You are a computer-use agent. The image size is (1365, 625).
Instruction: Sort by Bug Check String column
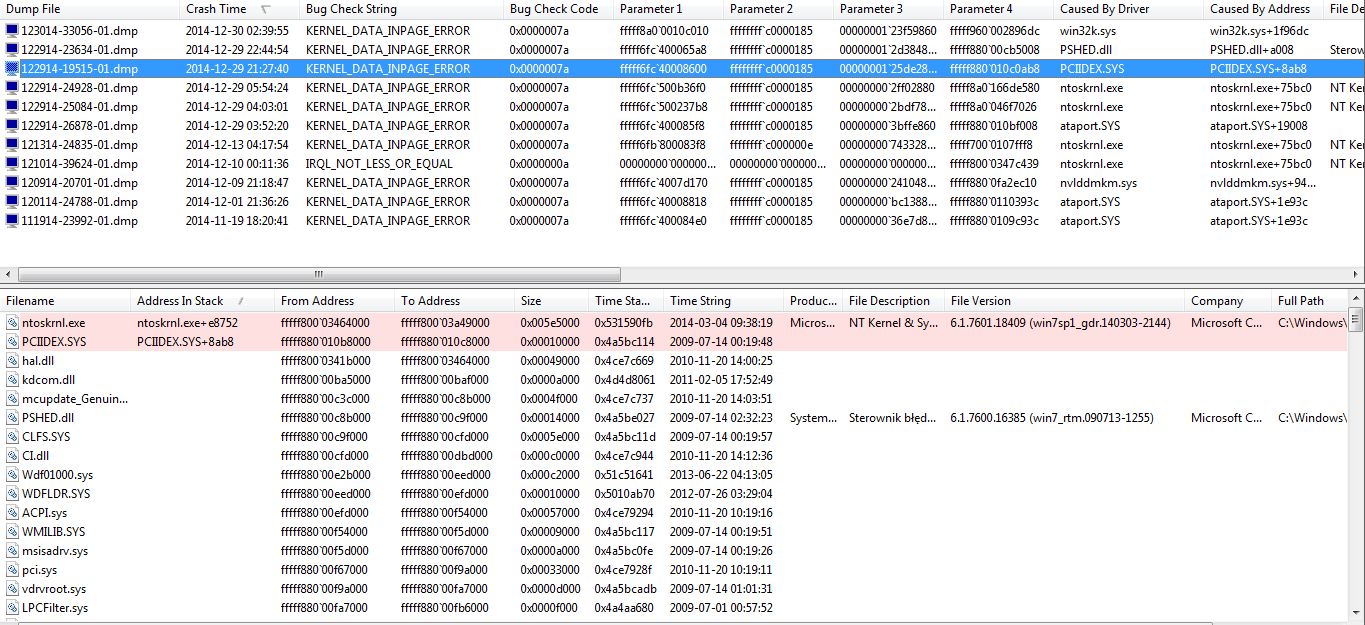click(x=402, y=9)
